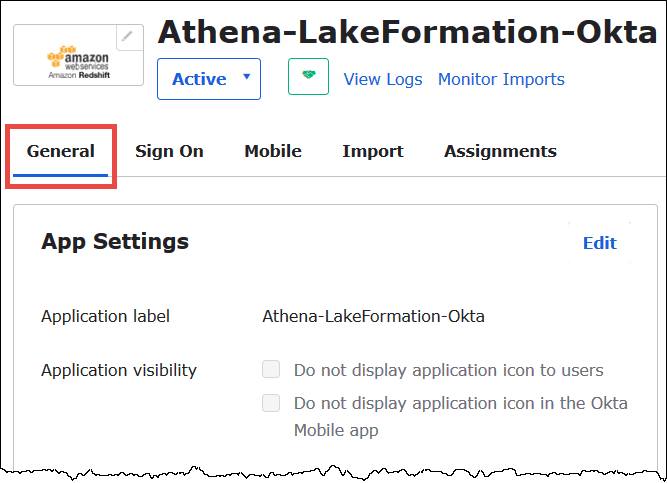The image size is (667, 483).
Task: Switch to the Assignments tab
Action: tap(500, 152)
